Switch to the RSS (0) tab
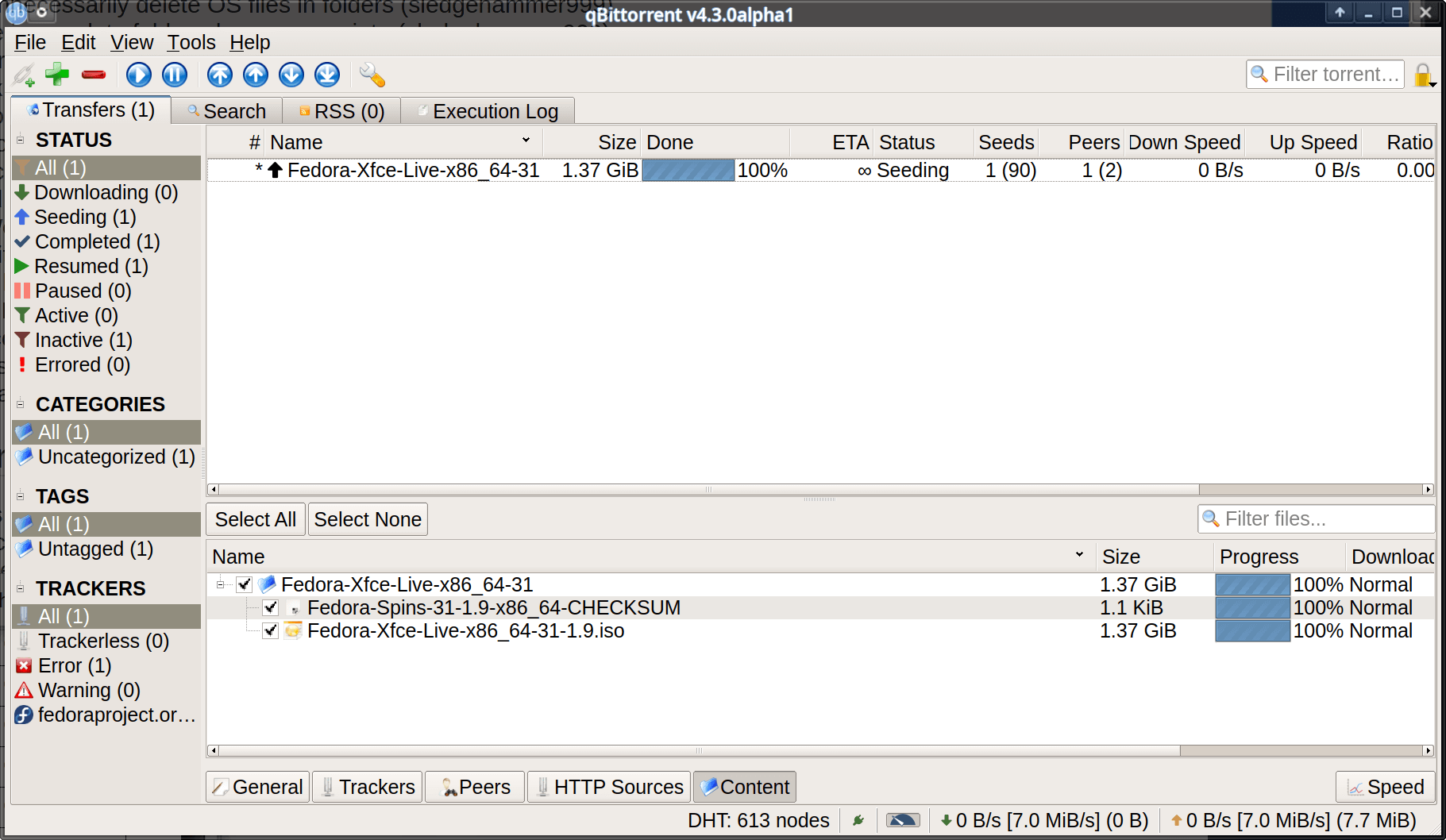Viewport: 1446px width, 840px height. (x=341, y=111)
